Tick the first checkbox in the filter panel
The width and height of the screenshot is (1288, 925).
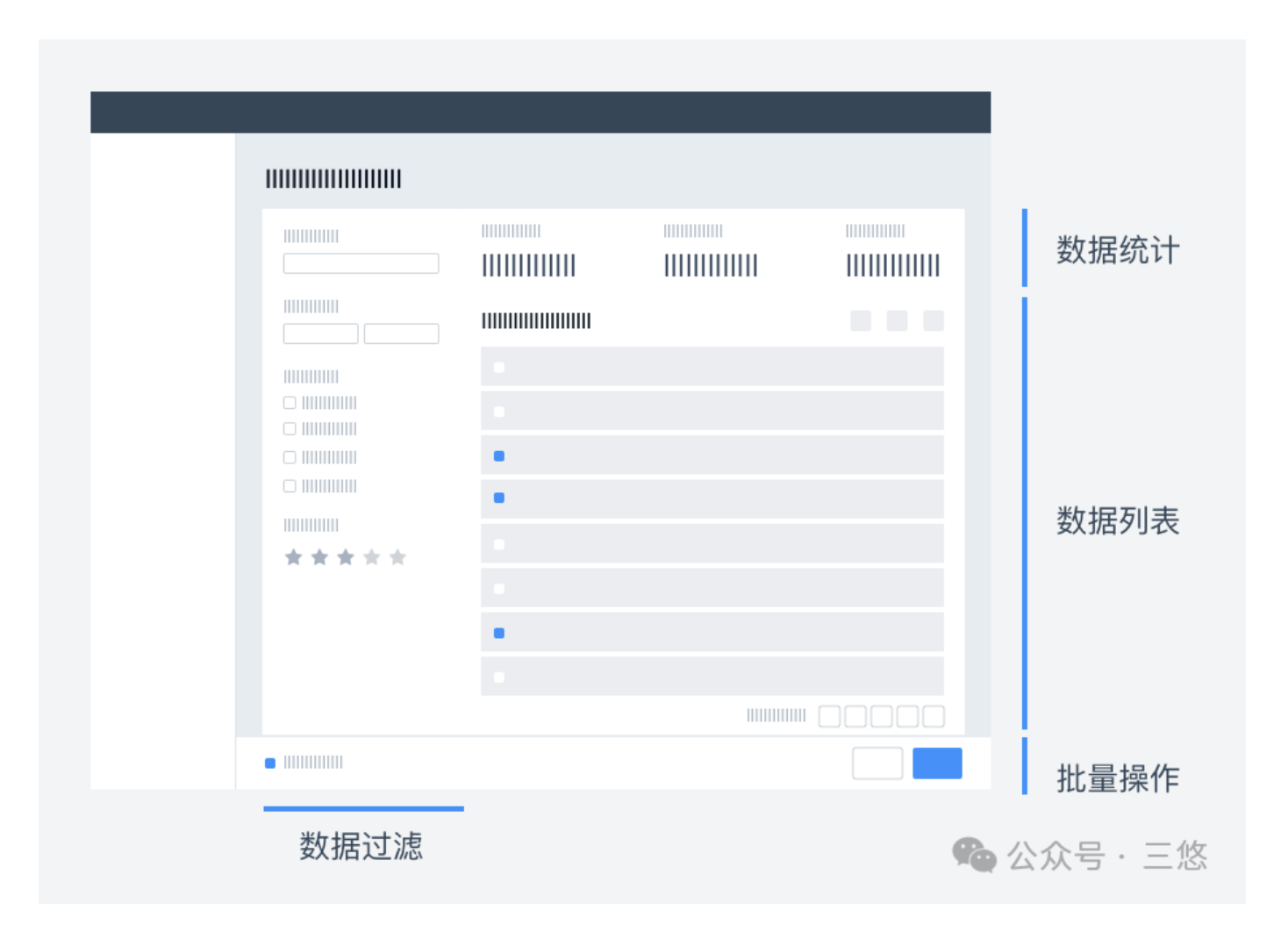click(x=290, y=403)
